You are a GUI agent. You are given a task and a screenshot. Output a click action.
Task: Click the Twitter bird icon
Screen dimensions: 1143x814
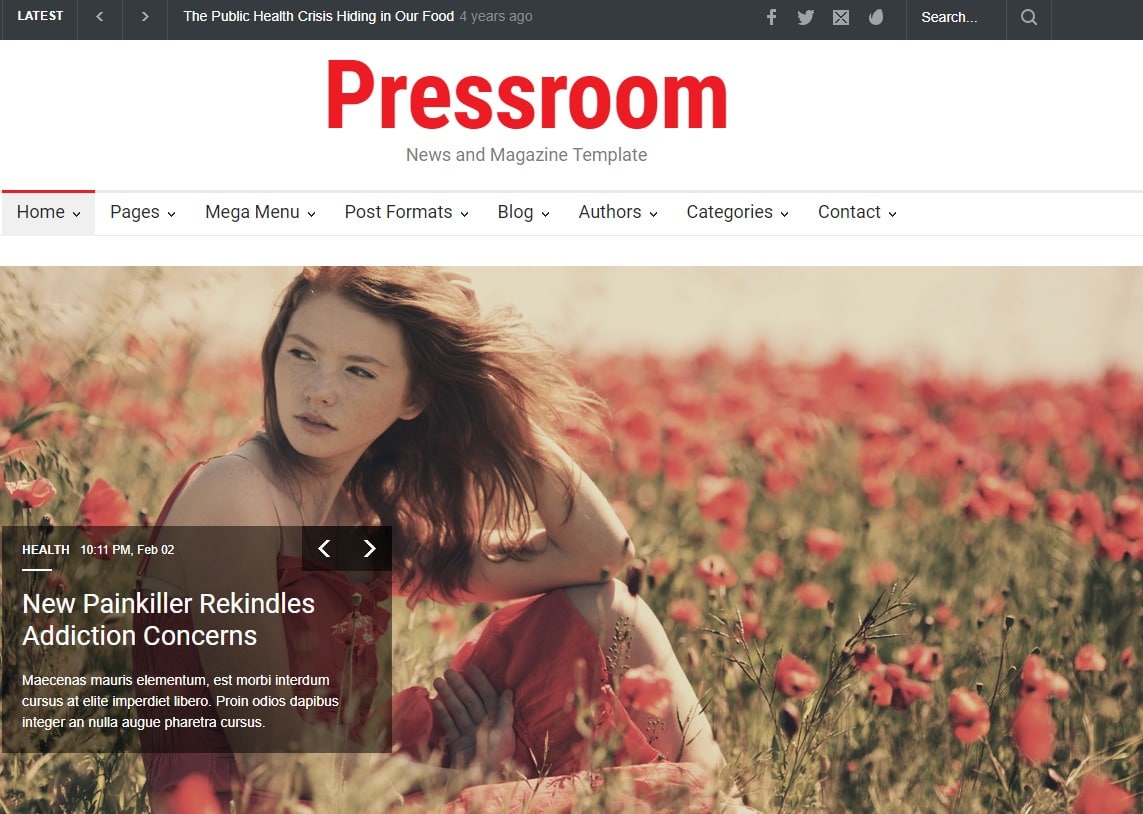pos(806,17)
